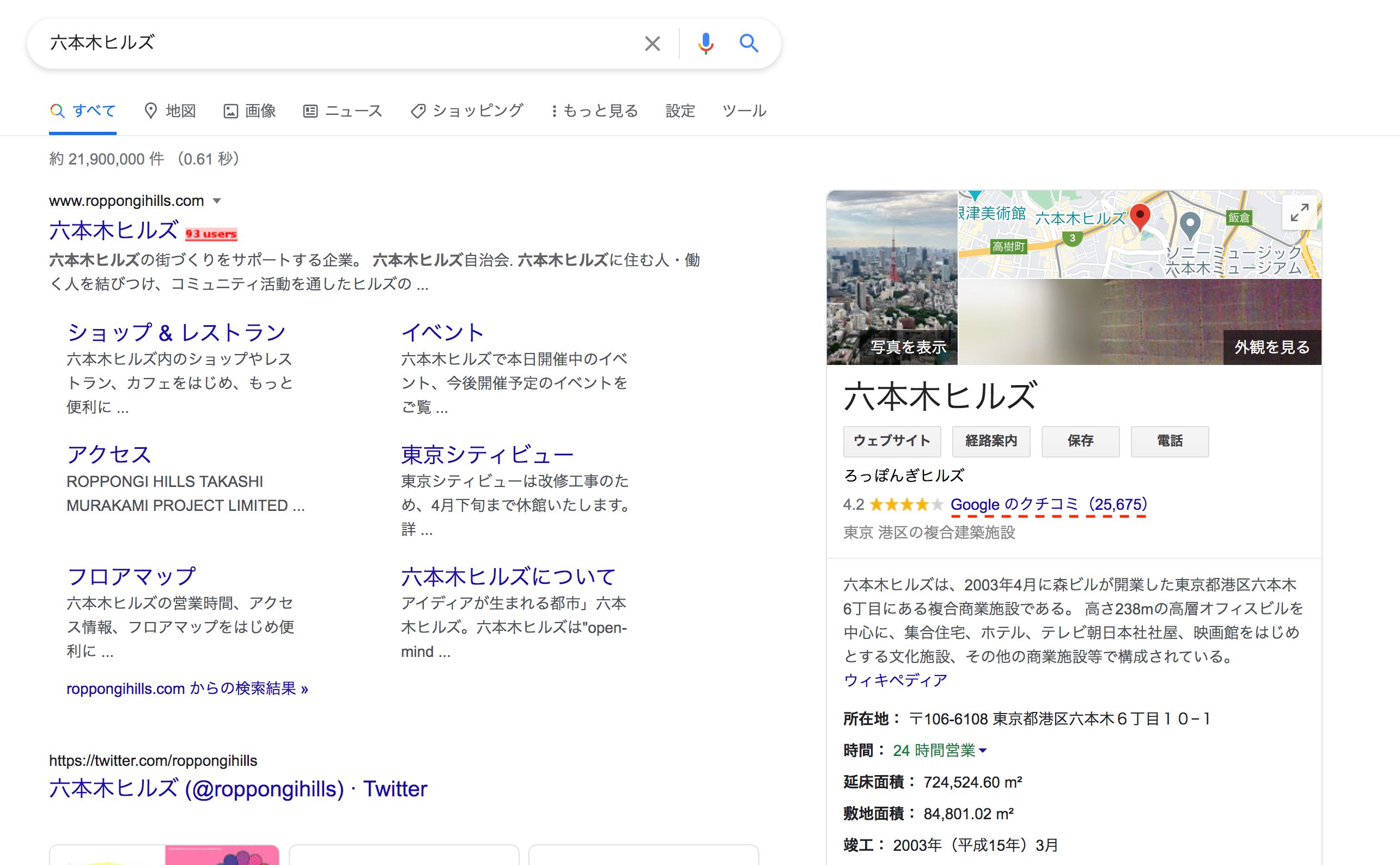1400x865 pixels.
Task: Click roppongihills.com からの検索結果 link
Action: tap(187, 688)
